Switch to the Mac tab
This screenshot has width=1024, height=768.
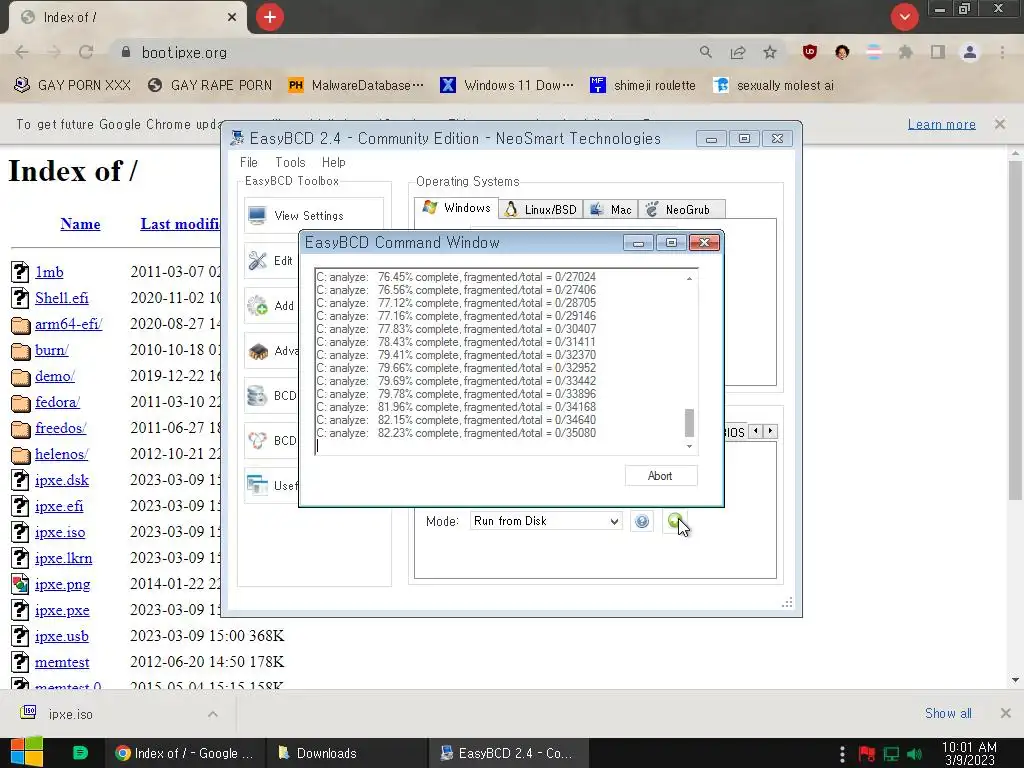(611, 210)
